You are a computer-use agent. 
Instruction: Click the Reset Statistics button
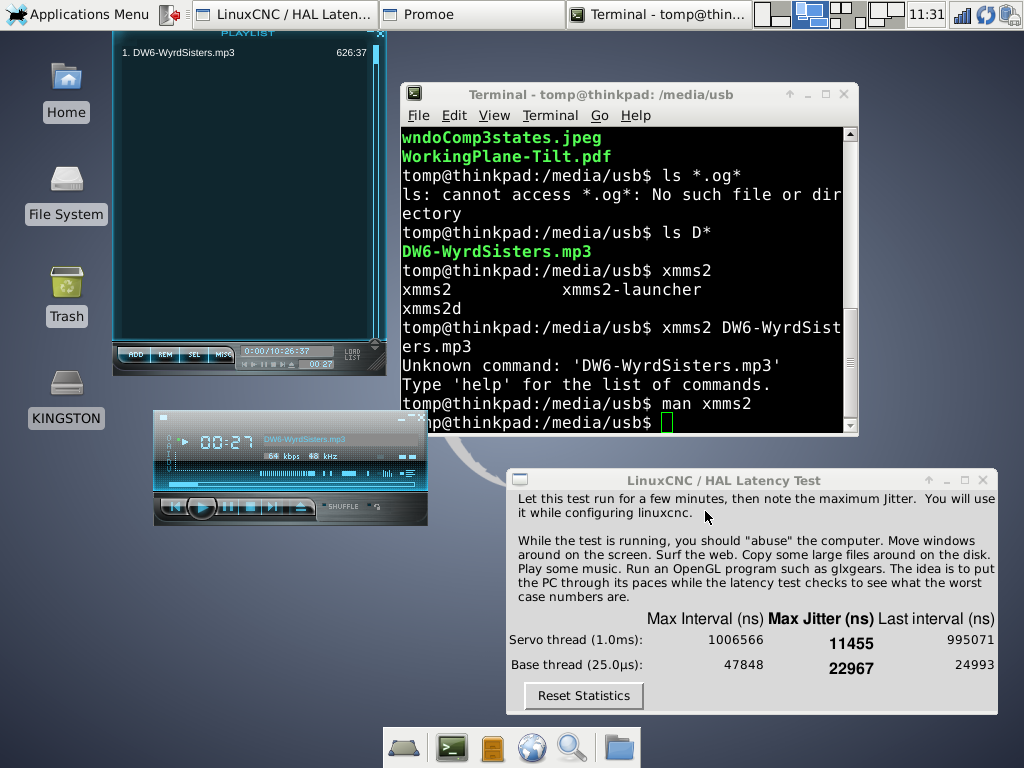point(584,695)
